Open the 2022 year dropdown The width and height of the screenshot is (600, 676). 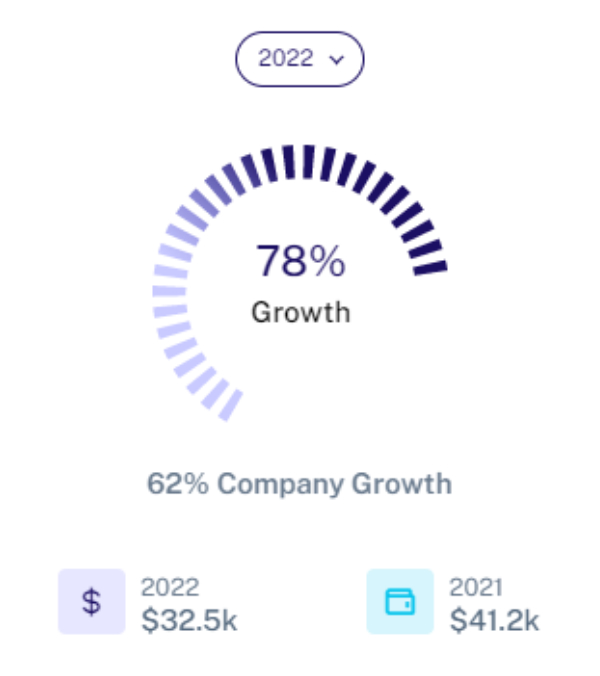click(298, 59)
